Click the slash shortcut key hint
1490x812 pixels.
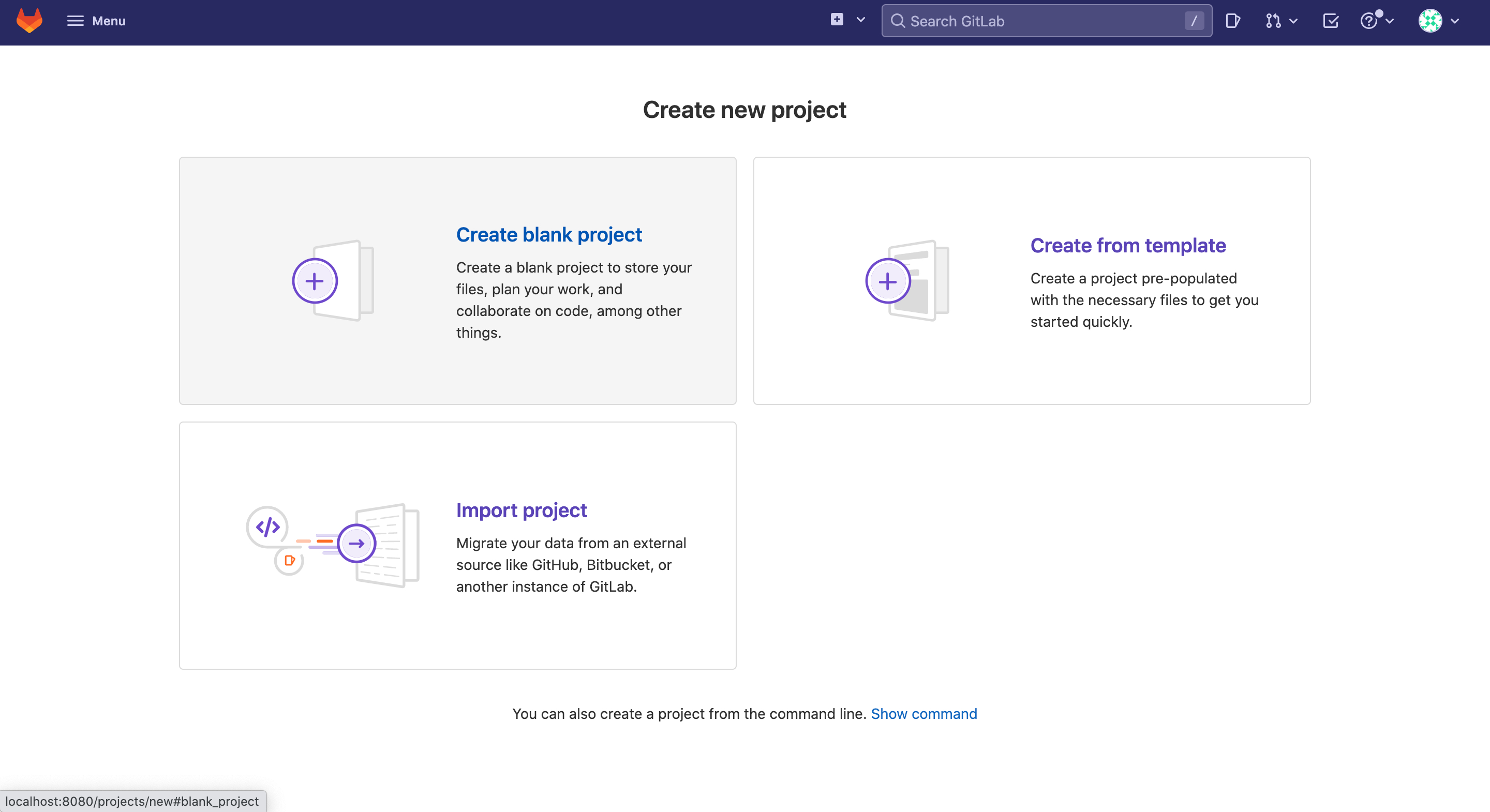coord(1194,21)
